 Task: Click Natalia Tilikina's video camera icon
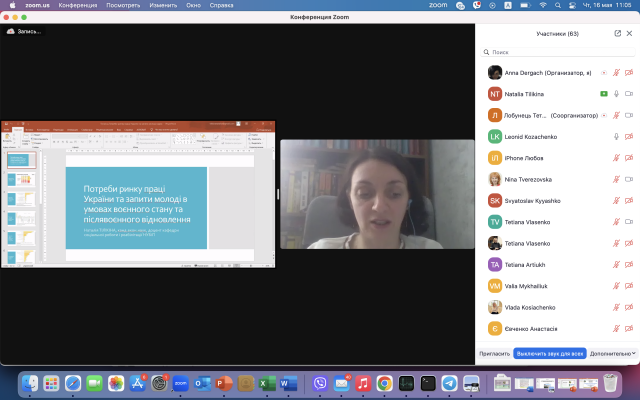[629, 94]
